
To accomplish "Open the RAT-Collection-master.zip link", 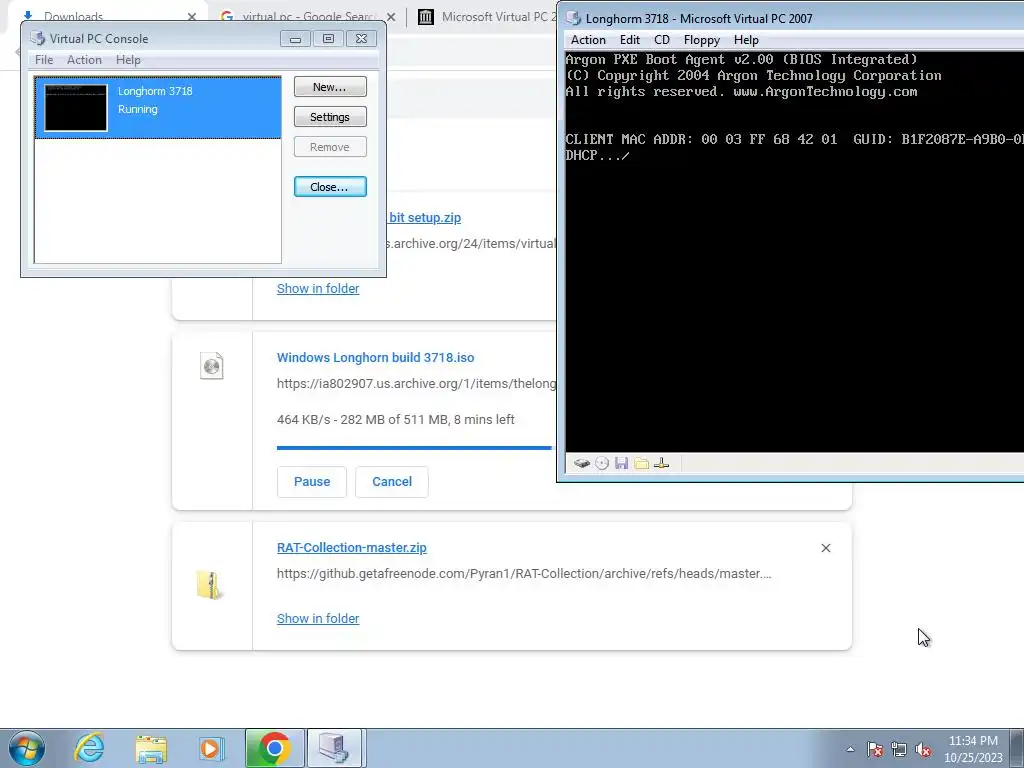I will [351, 548].
